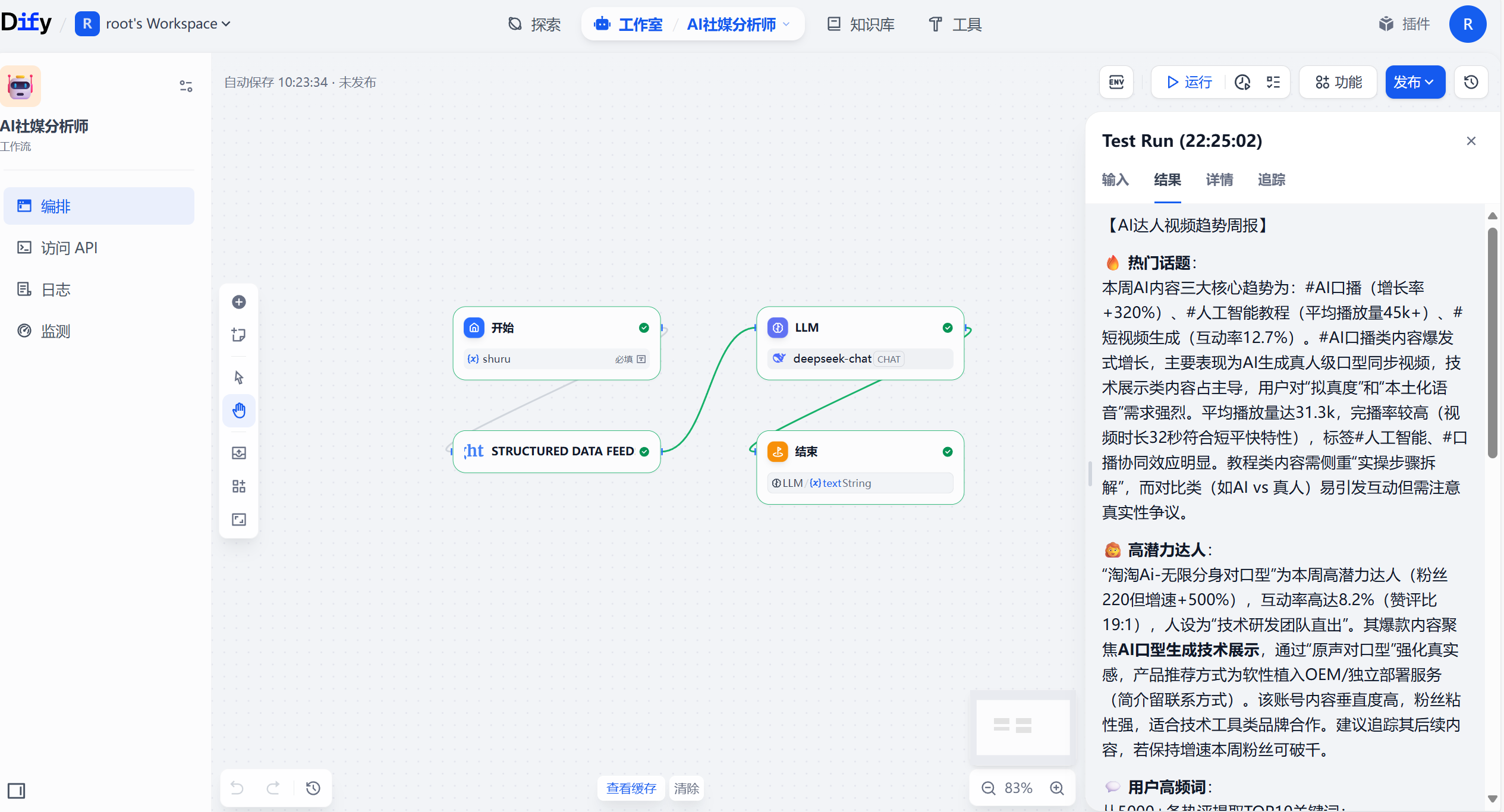Open the ENV environment variables button

[1116, 82]
